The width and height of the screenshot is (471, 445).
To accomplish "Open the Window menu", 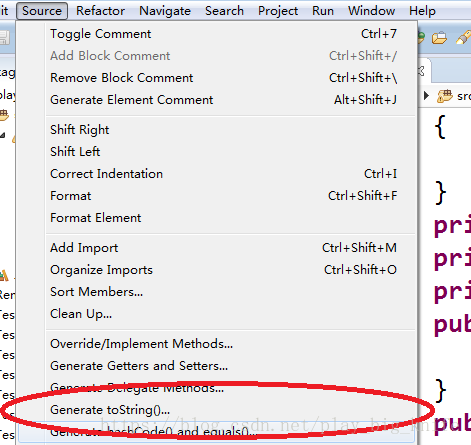I will coord(371,11).
